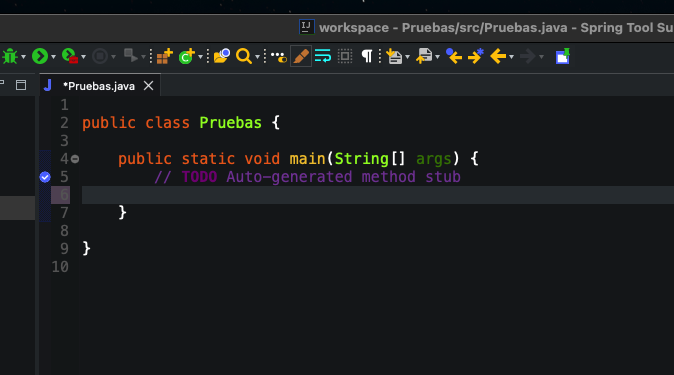Click the Next Annotation icon
The height and width of the screenshot is (375, 674).
pos(394,56)
